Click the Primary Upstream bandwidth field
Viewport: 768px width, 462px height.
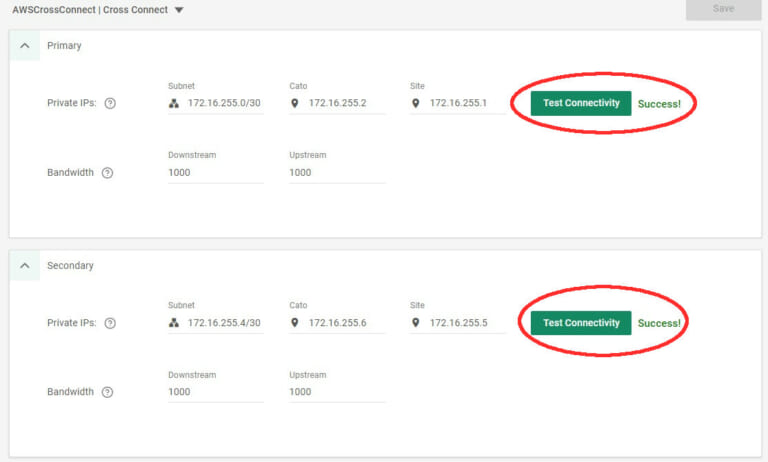point(336,173)
